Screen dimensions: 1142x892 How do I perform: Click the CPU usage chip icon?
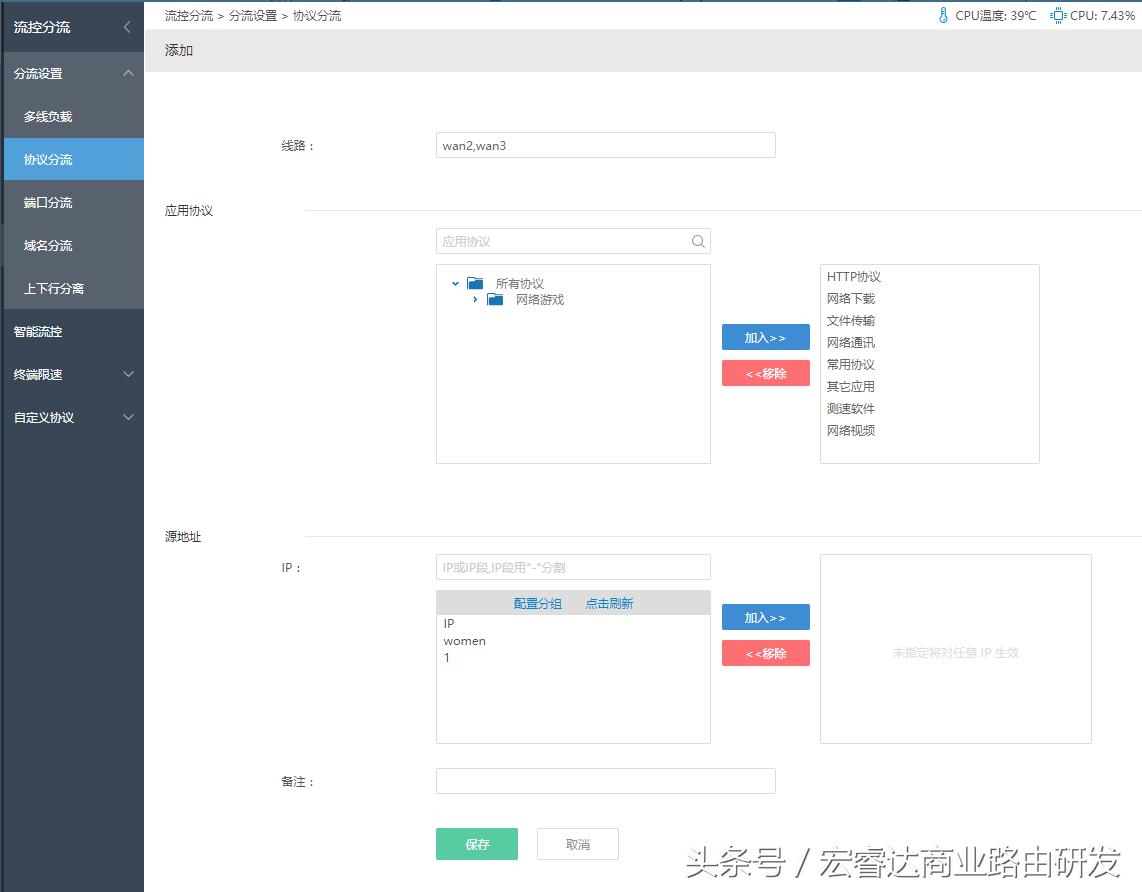pyautogui.click(x=1058, y=15)
